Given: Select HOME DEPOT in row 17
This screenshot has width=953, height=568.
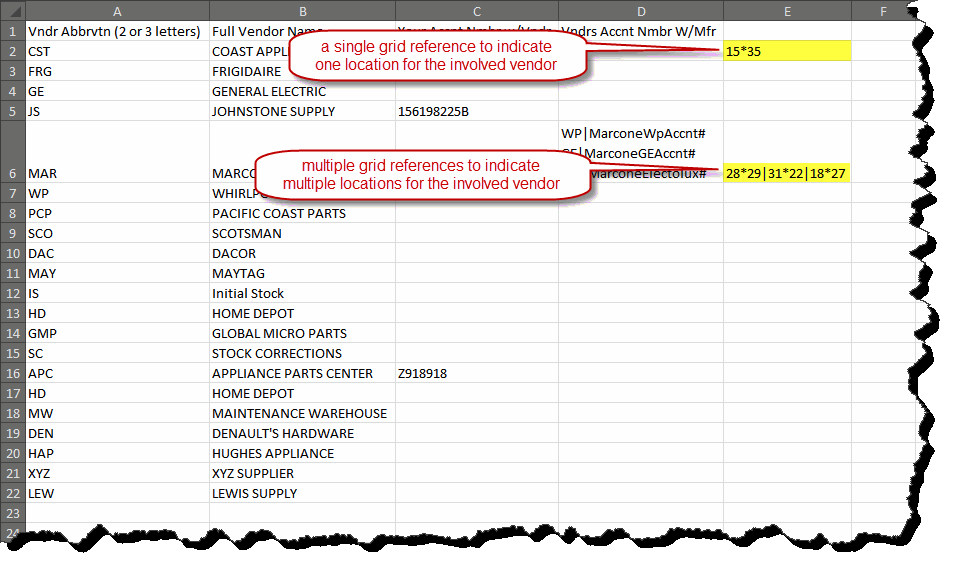Looking at the screenshot, I should 303,394.
